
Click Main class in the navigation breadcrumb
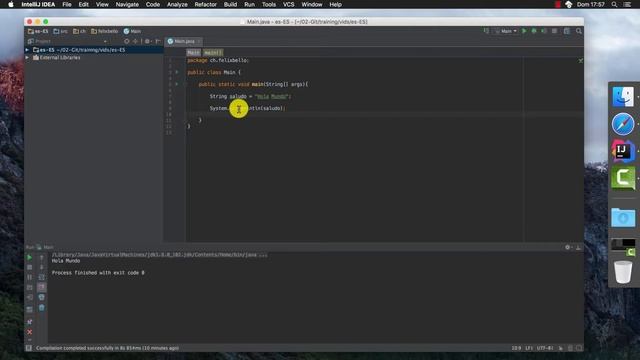(x=132, y=31)
